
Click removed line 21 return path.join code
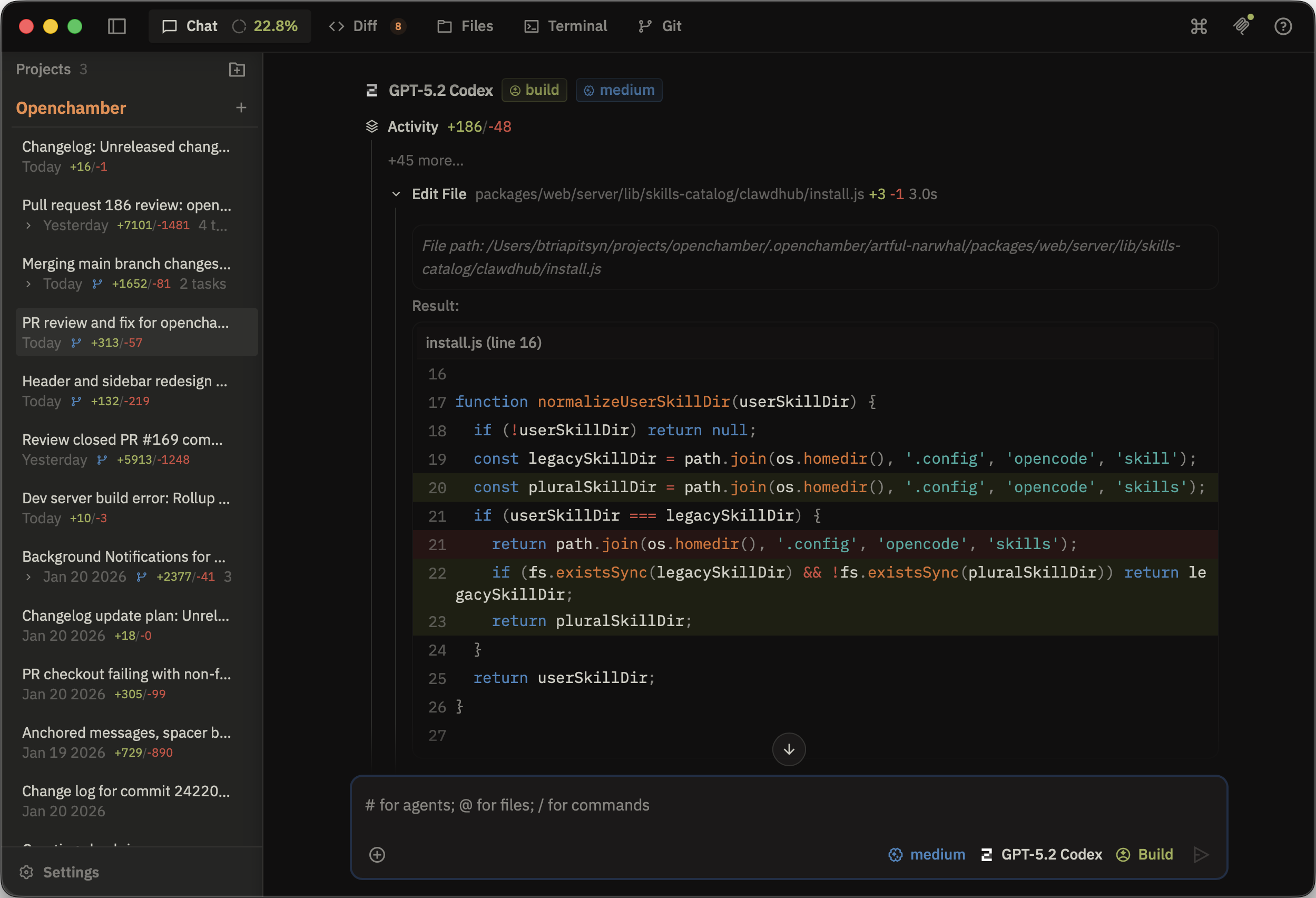click(816, 544)
